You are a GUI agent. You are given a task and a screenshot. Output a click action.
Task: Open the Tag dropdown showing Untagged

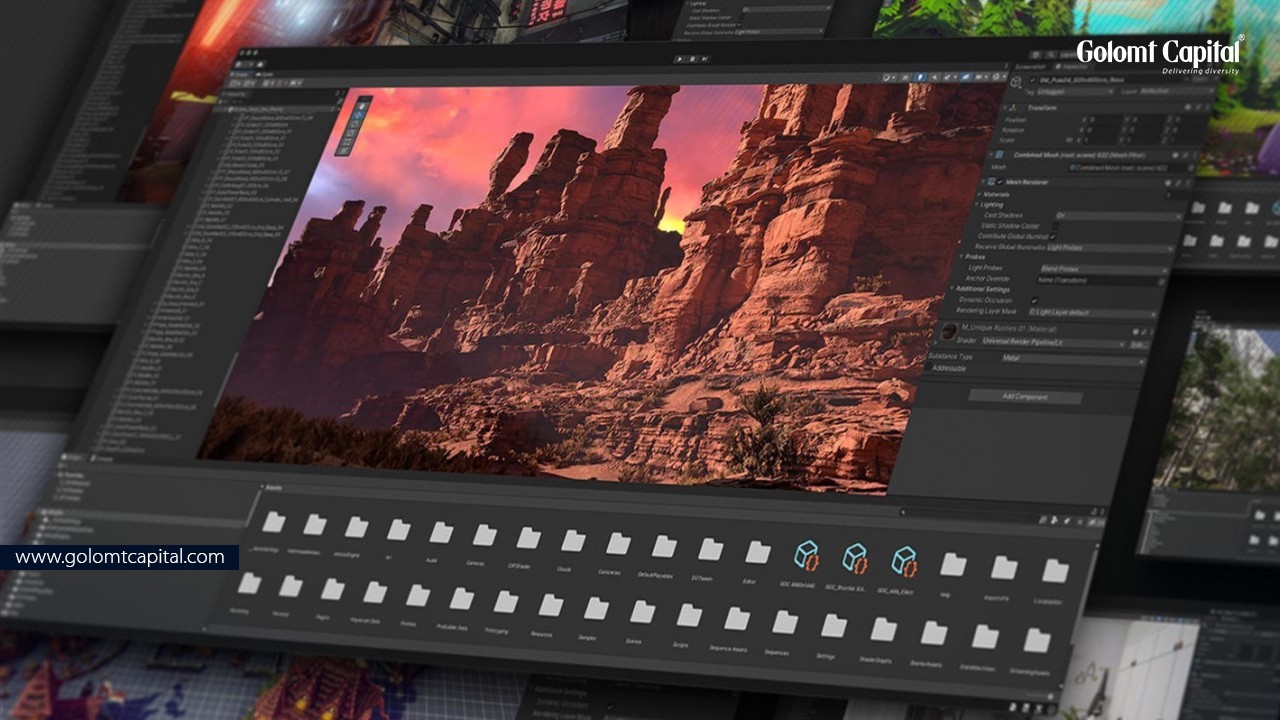tap(1074, 91)
